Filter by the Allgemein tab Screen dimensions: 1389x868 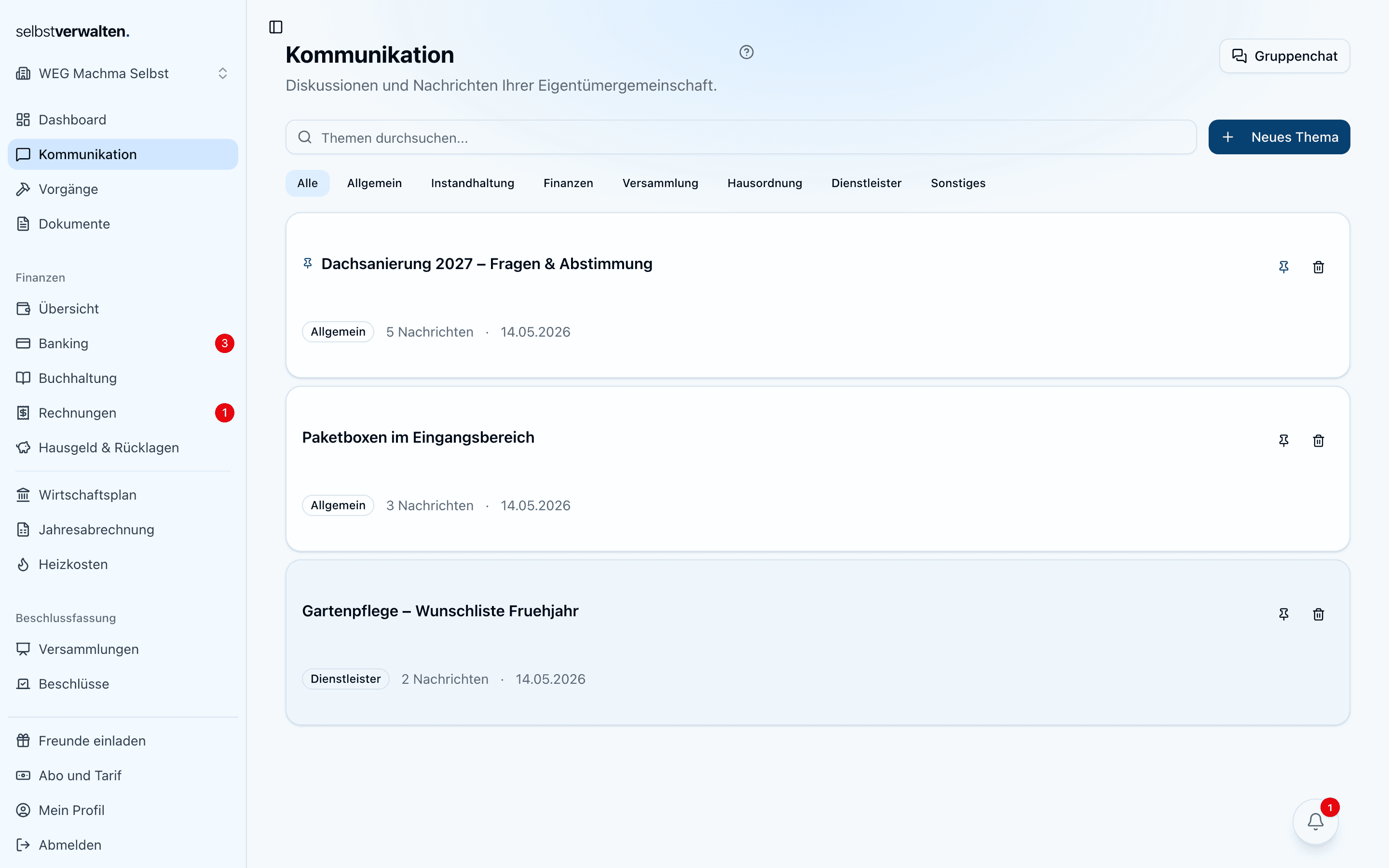[374, 183]
